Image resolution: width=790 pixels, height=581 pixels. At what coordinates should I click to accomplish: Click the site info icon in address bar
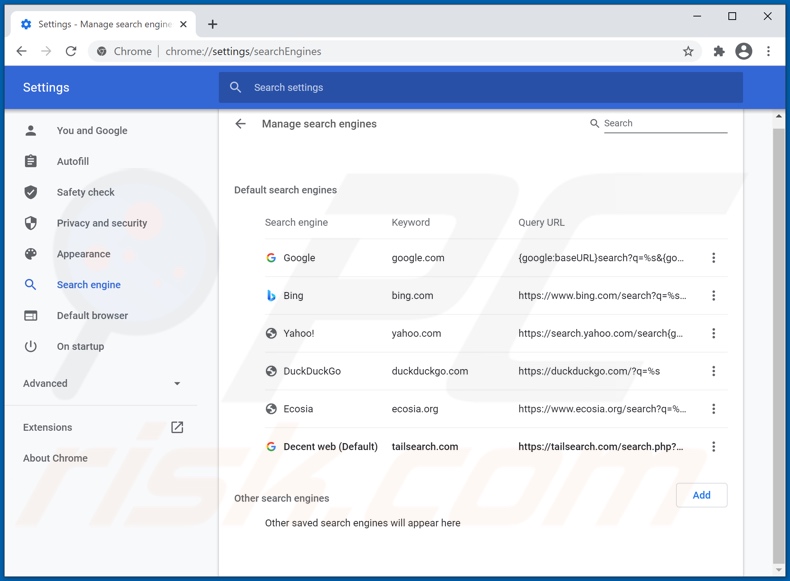(102, 51)
